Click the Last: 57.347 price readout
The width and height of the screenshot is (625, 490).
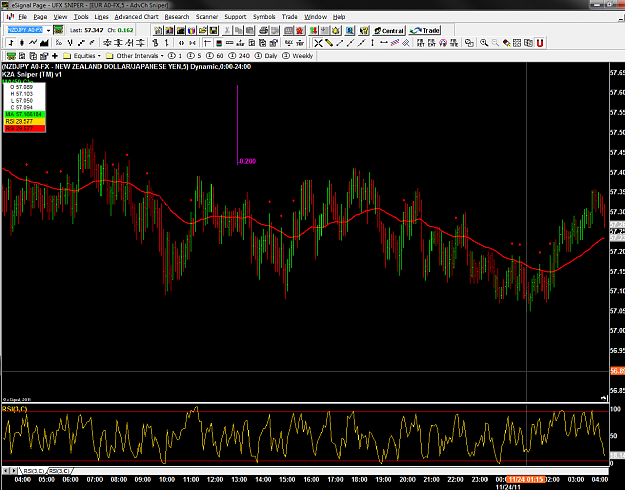pyautogui.click(x=86, y=30)
